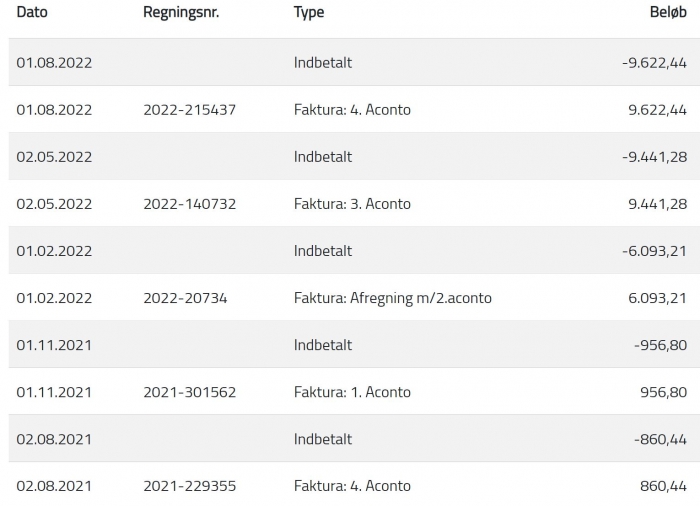The height and width of the screenshot is (506, 700).
Task: Open invoice number 2022-140732
Action: (189, 204)
